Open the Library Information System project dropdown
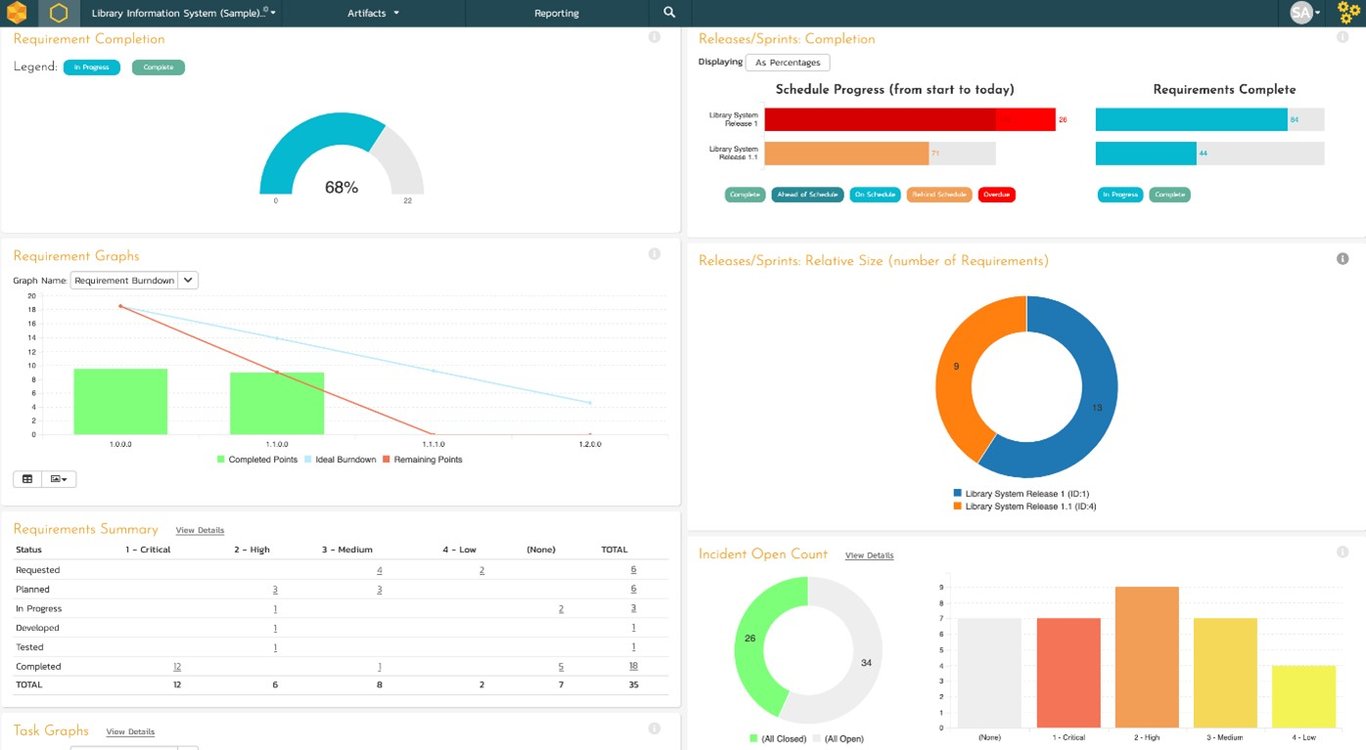 point(184,13)
